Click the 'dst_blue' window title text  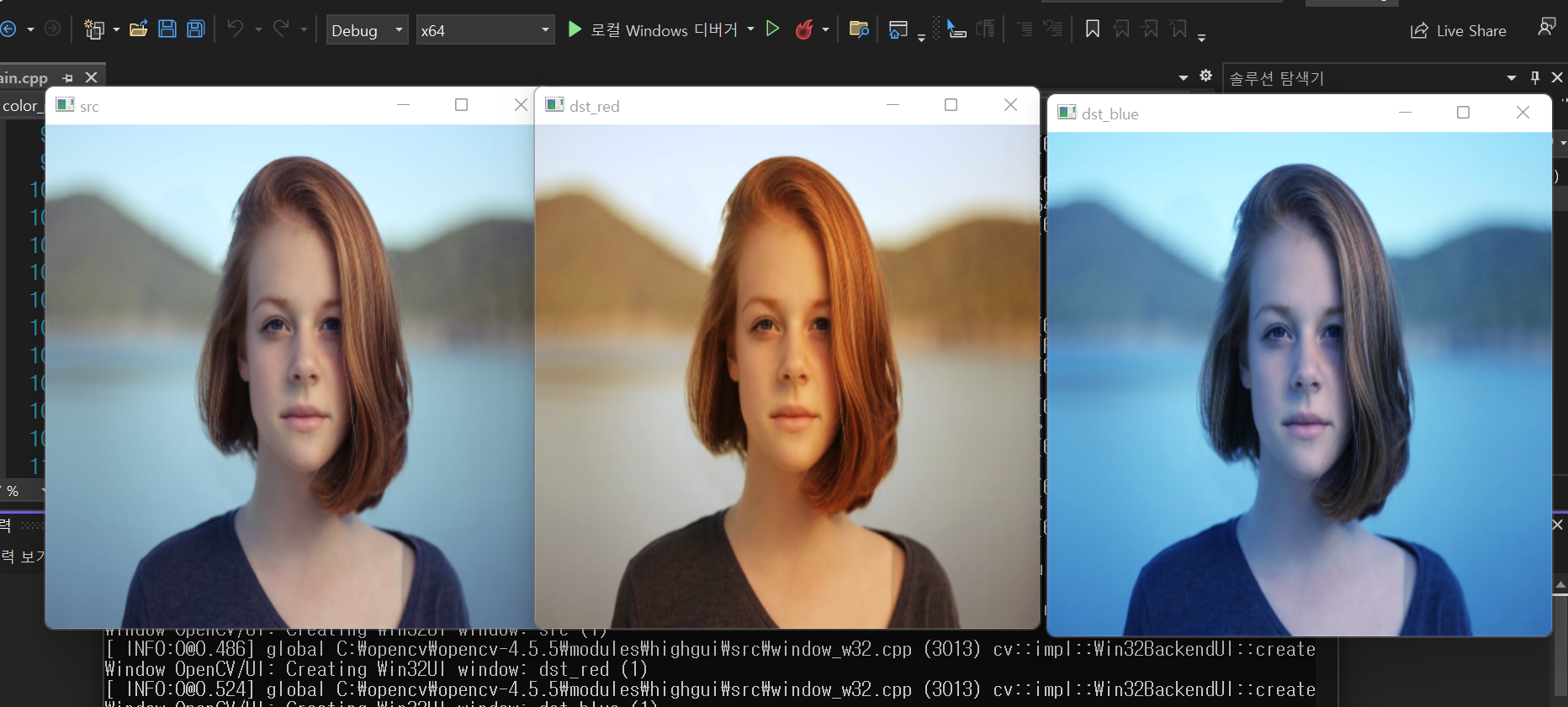click(1110, 113)
